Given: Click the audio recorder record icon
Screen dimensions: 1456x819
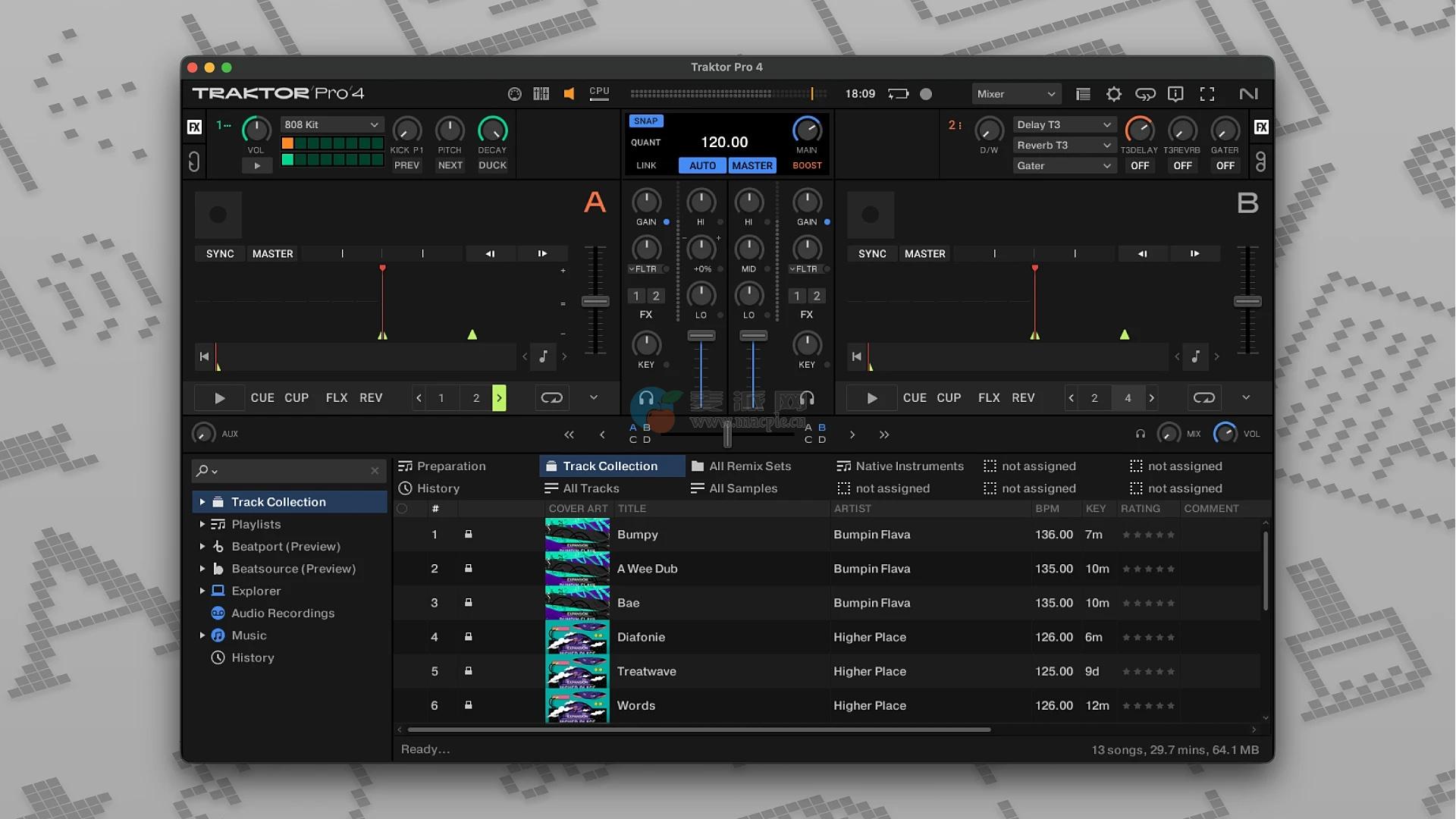Looking at the screenshot, I should [926, 94].
